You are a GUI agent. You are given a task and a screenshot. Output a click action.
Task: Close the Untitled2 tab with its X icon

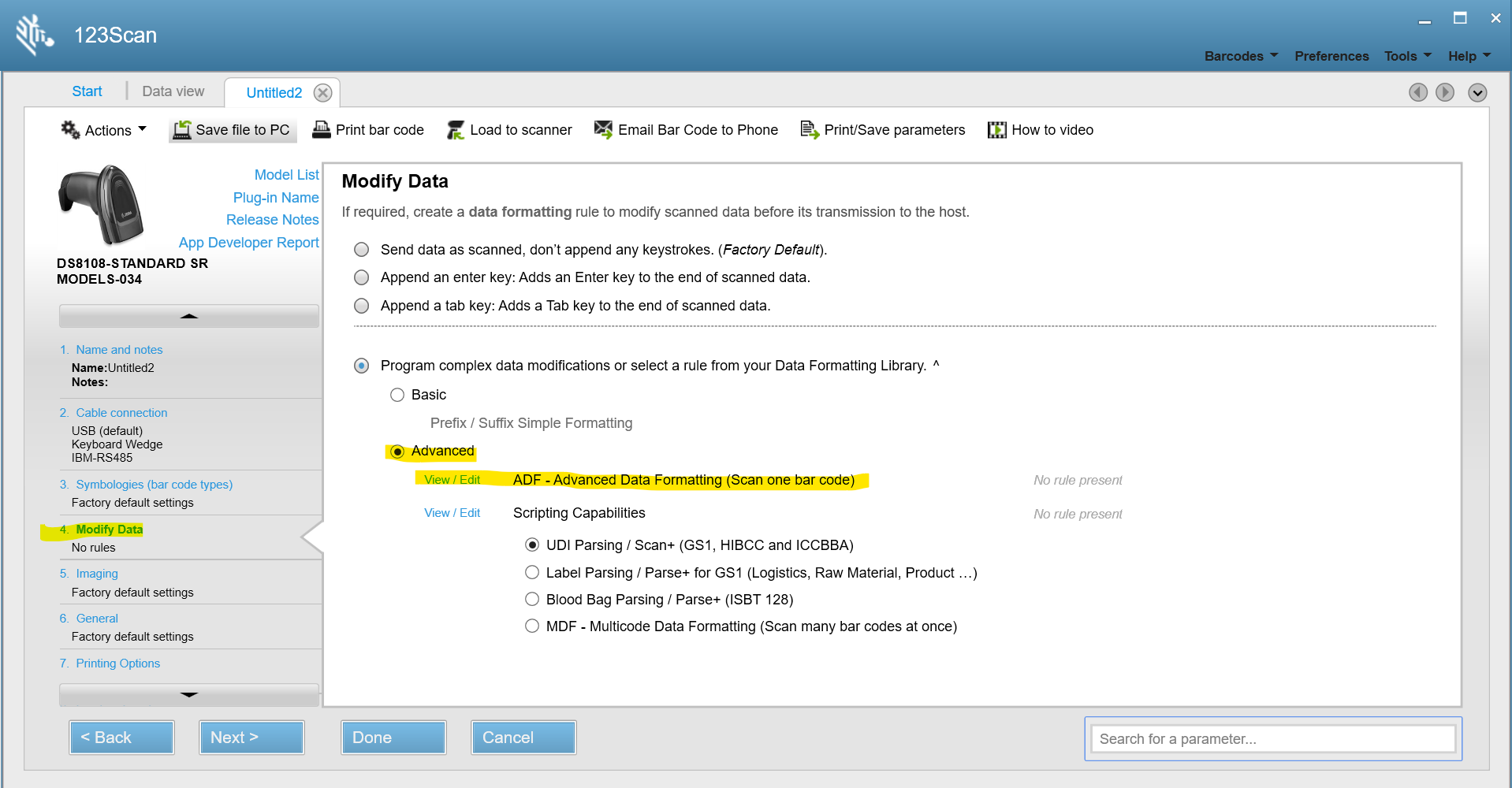click(x=322, y=93)
